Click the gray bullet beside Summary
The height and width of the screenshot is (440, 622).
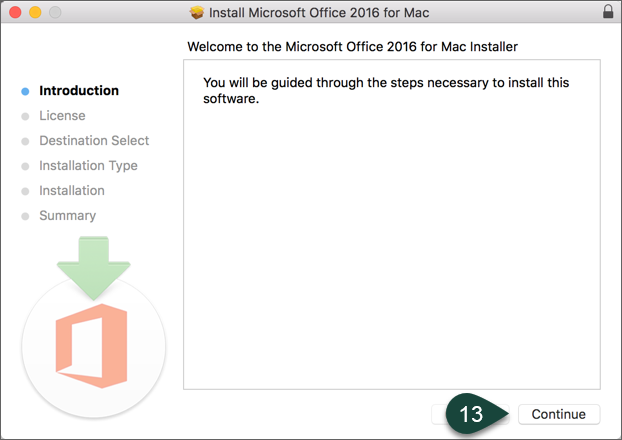(x=25, y=216)
